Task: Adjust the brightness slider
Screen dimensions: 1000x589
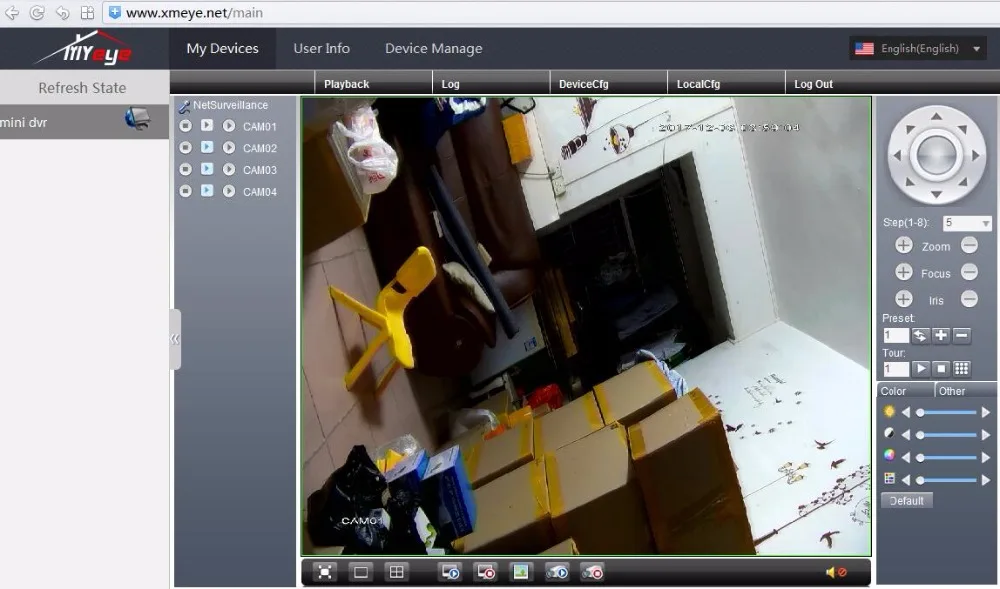Action: point(946,412)
